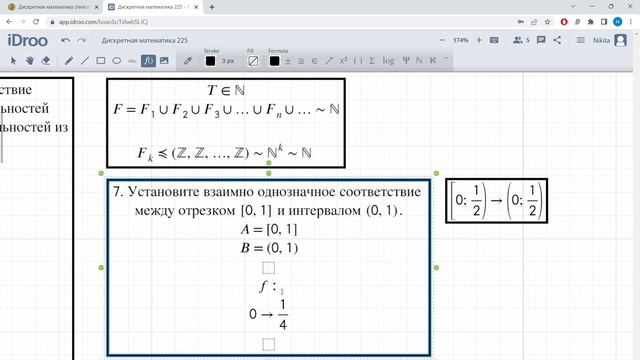This screenshot has height=360, width=640.
Task: Open the Chrome profile avatar
Action: pos(618,22)
